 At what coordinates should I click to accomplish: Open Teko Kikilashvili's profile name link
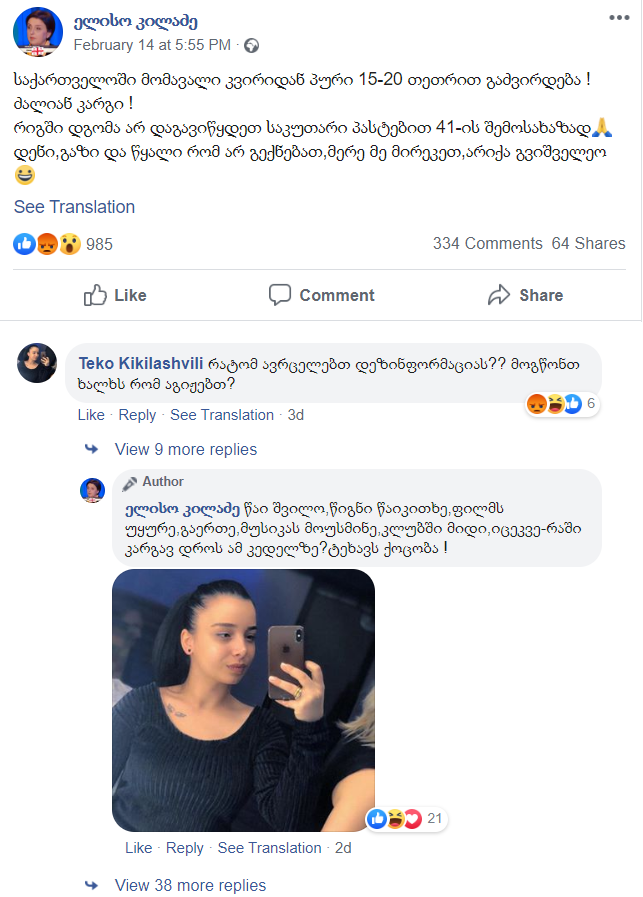[x=141, y=364]
